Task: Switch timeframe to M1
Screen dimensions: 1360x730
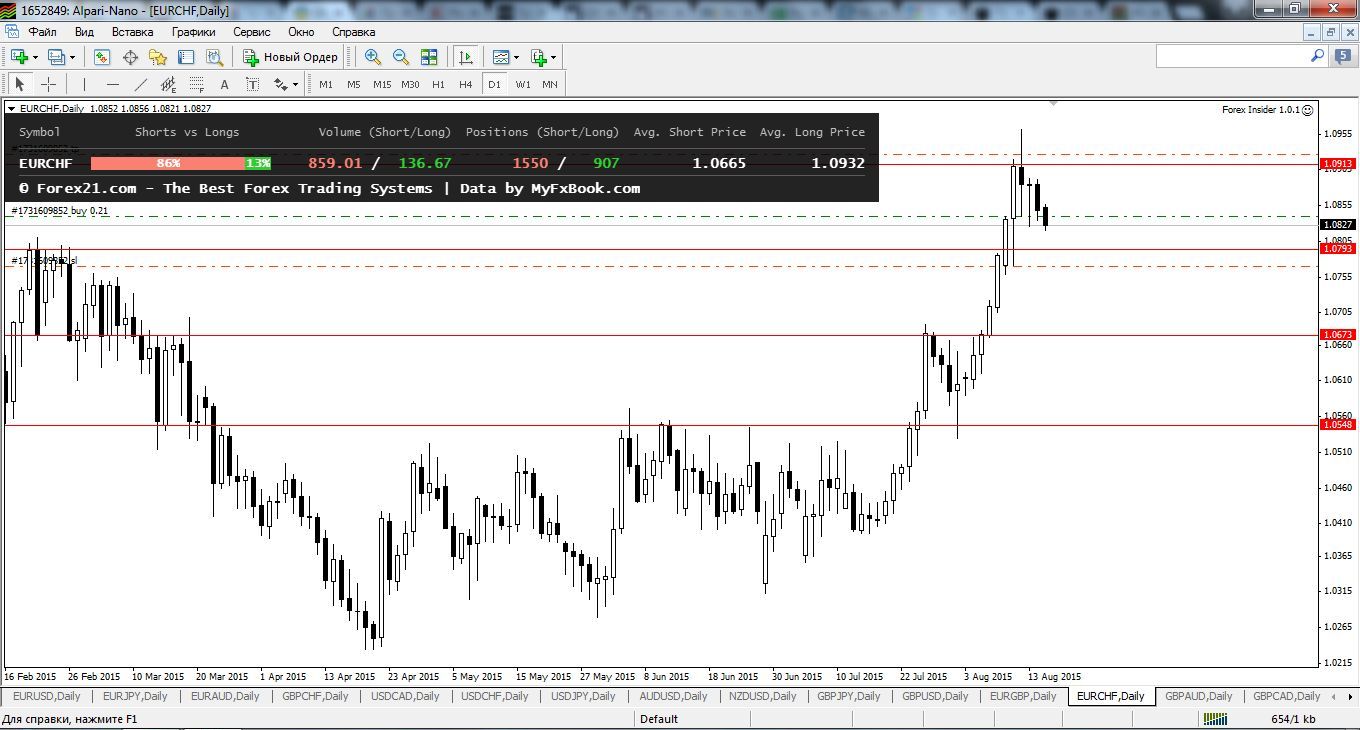Action: [326, 84]
